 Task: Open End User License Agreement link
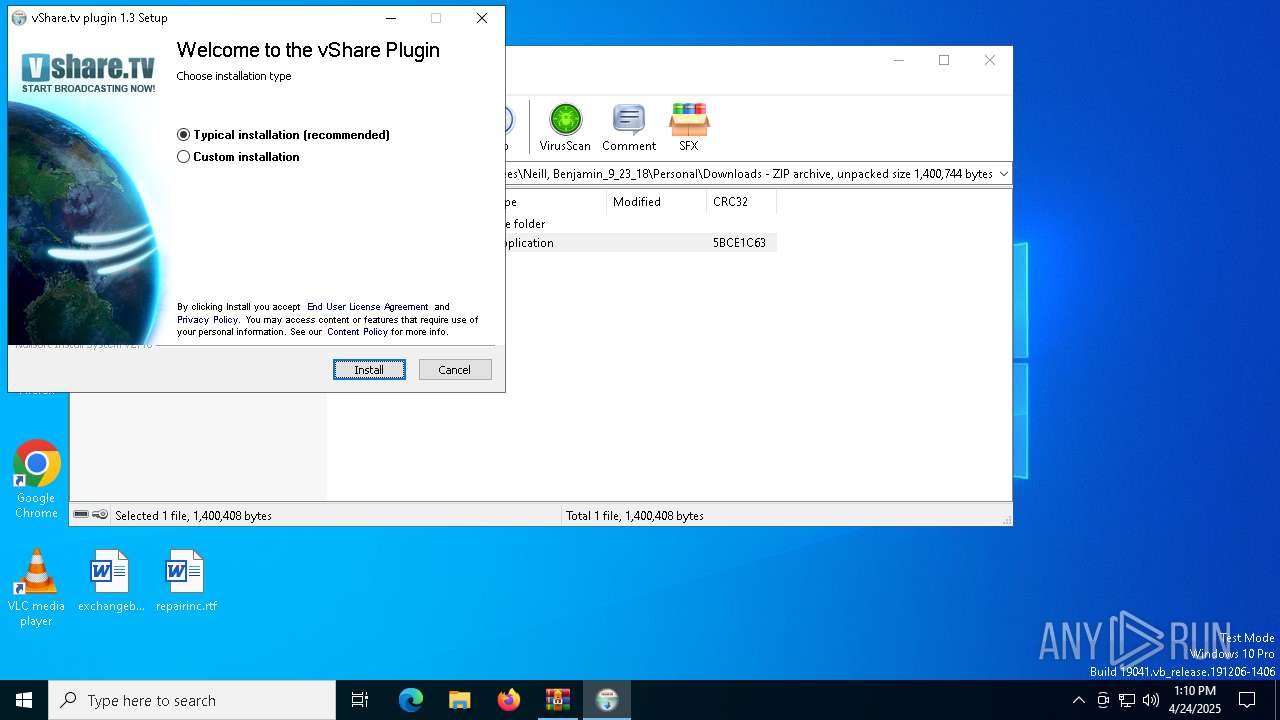pyautogui.click(x=368, y=307)
